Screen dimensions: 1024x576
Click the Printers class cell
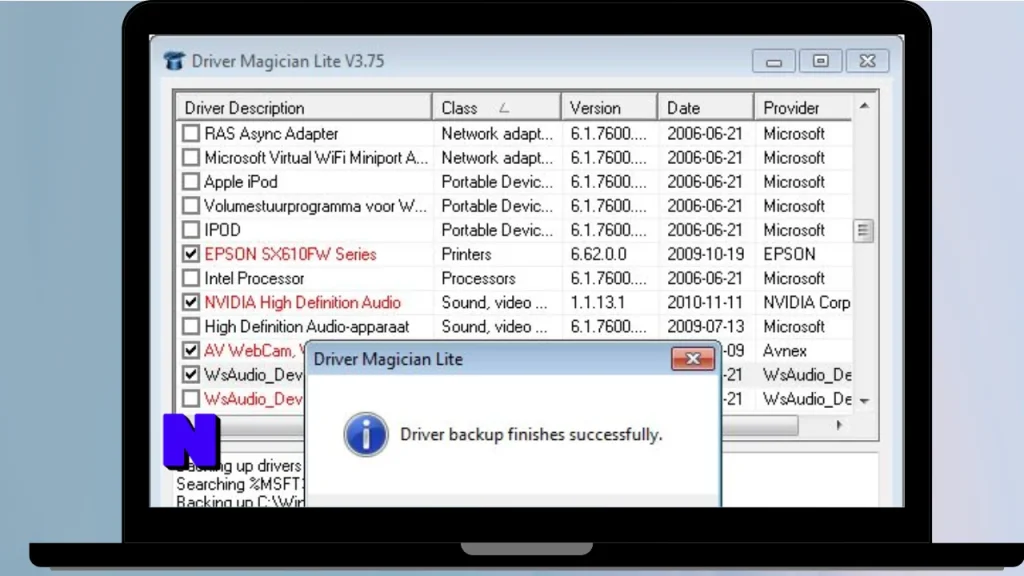(x=466, y=254)
